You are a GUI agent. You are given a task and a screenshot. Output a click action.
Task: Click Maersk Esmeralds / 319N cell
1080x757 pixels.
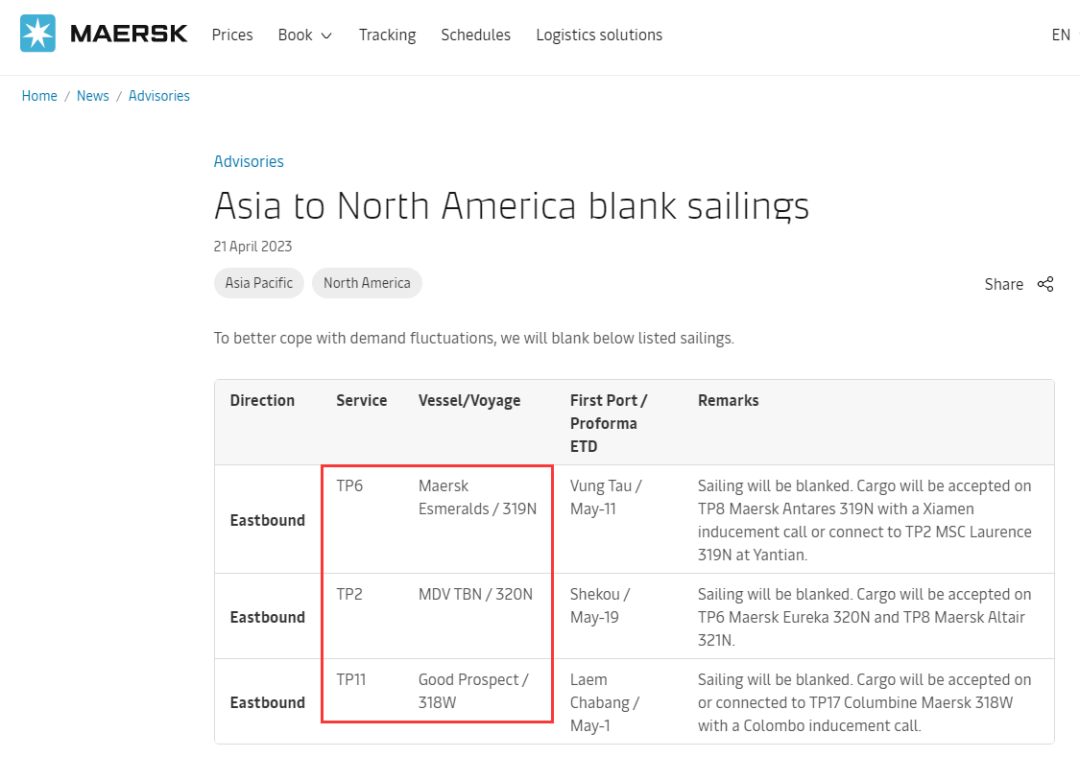[477, 497]
